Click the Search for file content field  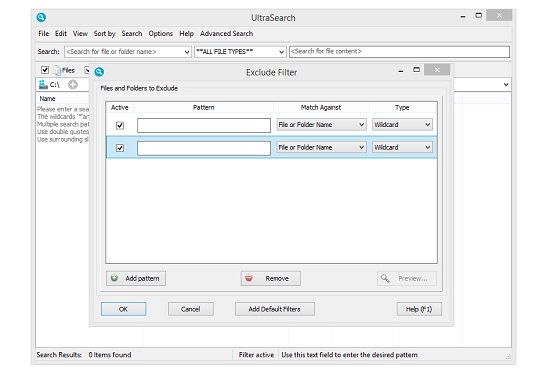(x=399, y=52)
